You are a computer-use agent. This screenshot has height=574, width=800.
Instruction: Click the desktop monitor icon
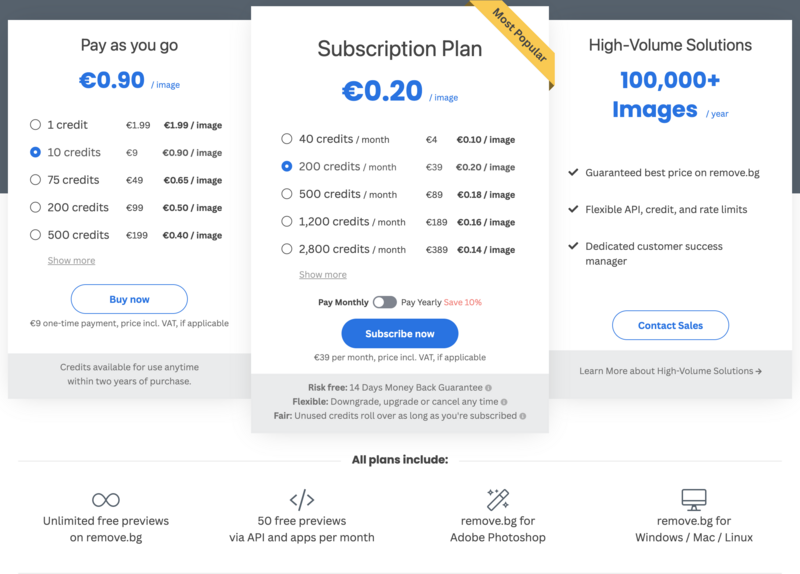click(x=694, y=499)
